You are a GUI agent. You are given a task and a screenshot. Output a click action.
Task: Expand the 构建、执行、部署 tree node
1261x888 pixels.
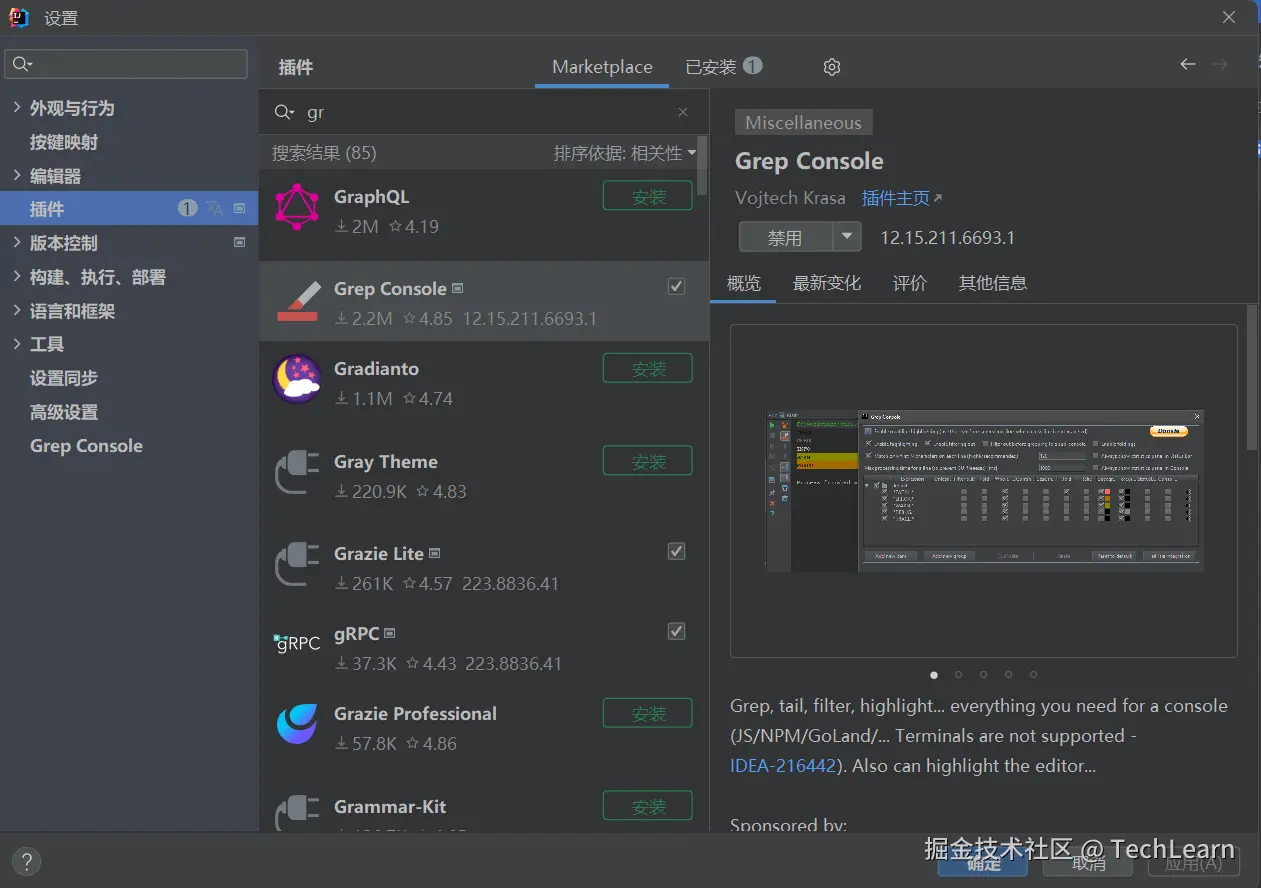[17, 276]
